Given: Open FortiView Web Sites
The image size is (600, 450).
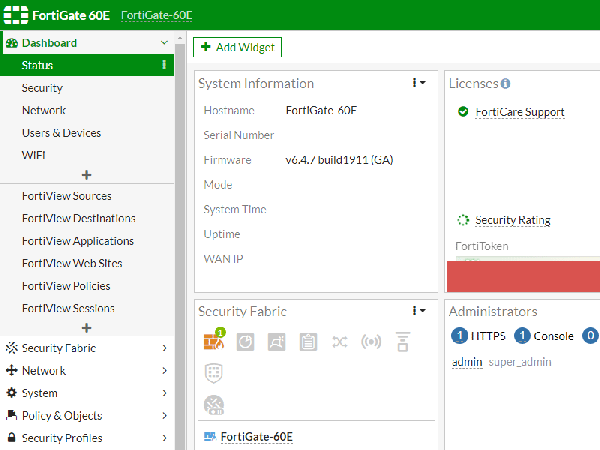Looking at the screenshot, I should pyautogui.click(x=72, y=263).
